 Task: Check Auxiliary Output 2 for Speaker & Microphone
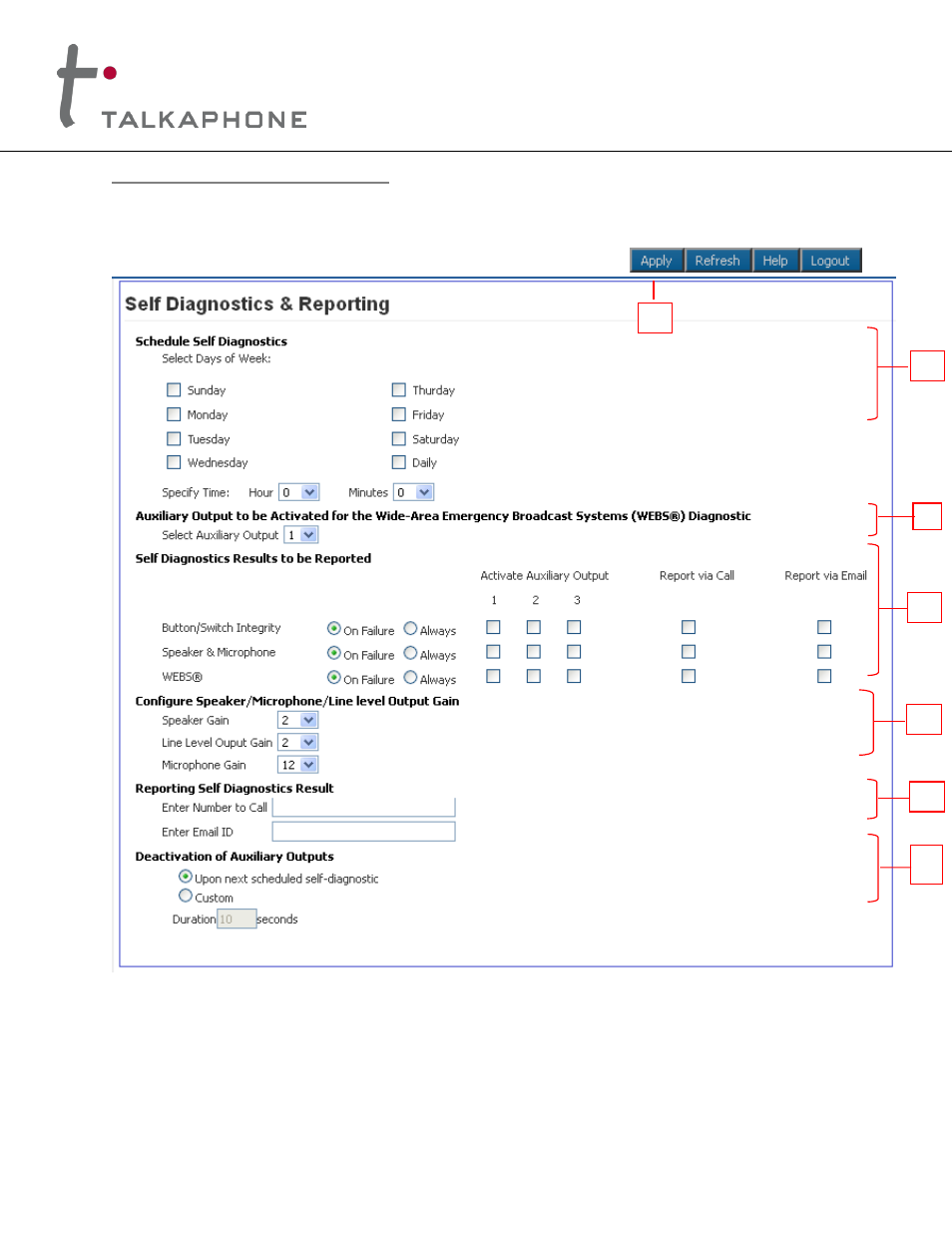534,651
